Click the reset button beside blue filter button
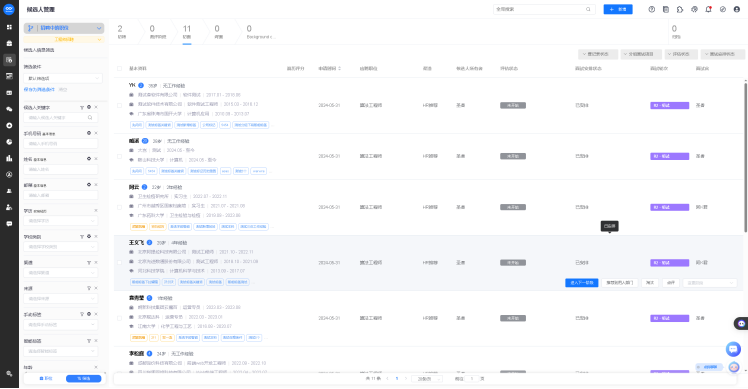This screenshot has height=389, width=748. 46,378
